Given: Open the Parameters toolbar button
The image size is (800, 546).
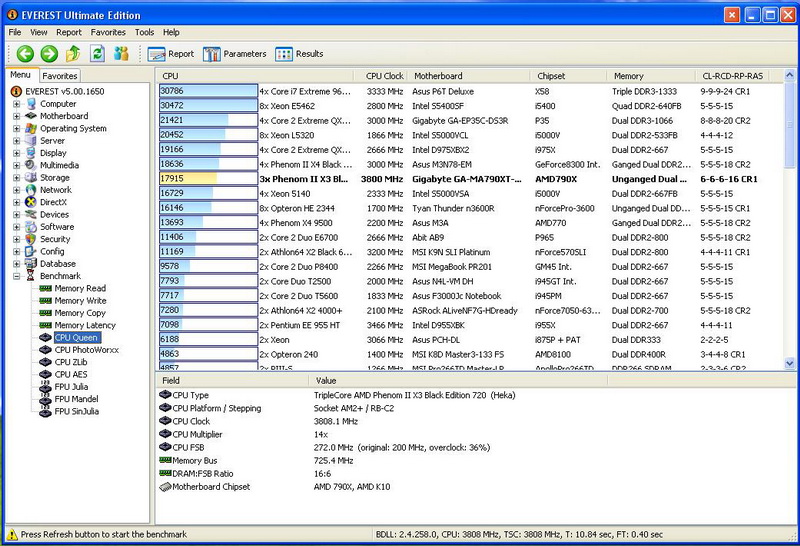Looking at the screenshot, I should (235, 54).
